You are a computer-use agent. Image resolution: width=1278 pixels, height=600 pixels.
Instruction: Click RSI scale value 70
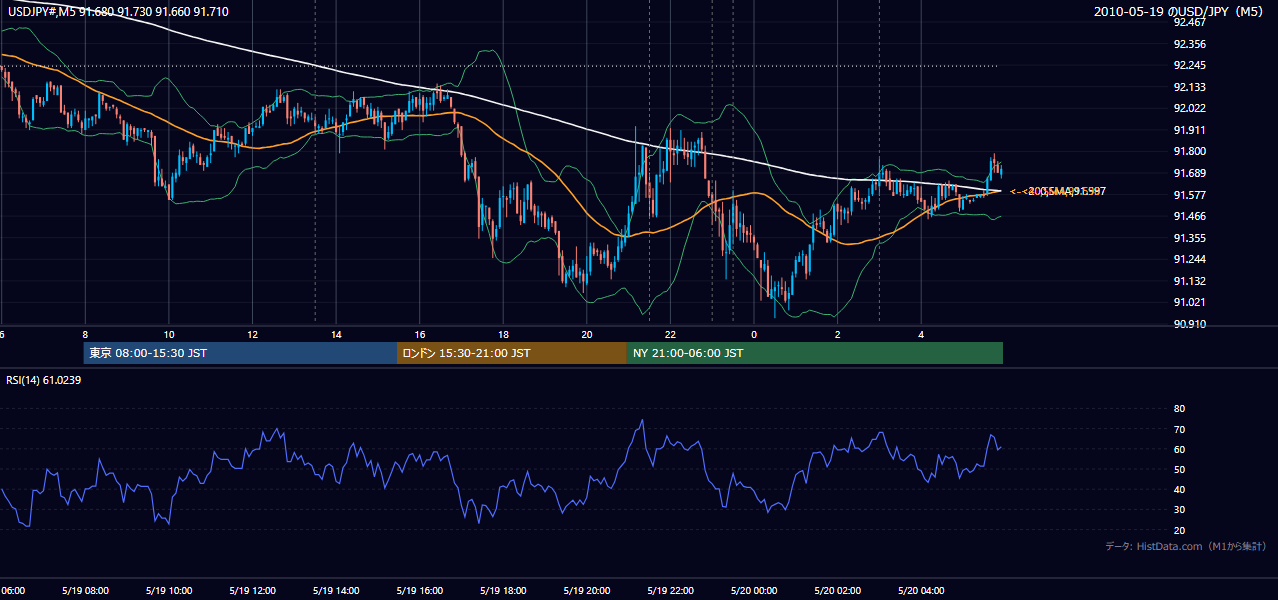coord(1179,429)
